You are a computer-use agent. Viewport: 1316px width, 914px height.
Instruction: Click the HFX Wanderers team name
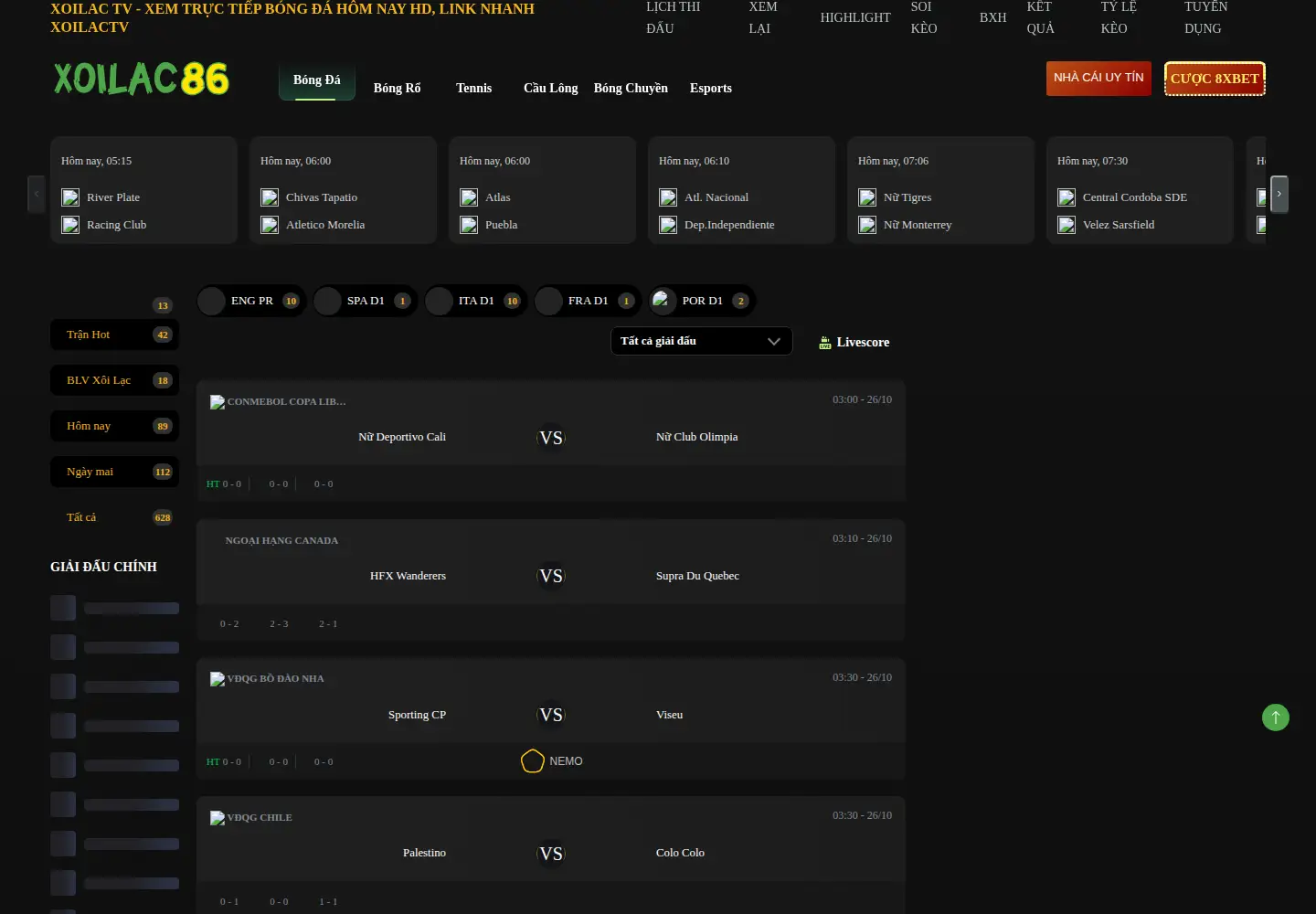pos(408,576)
